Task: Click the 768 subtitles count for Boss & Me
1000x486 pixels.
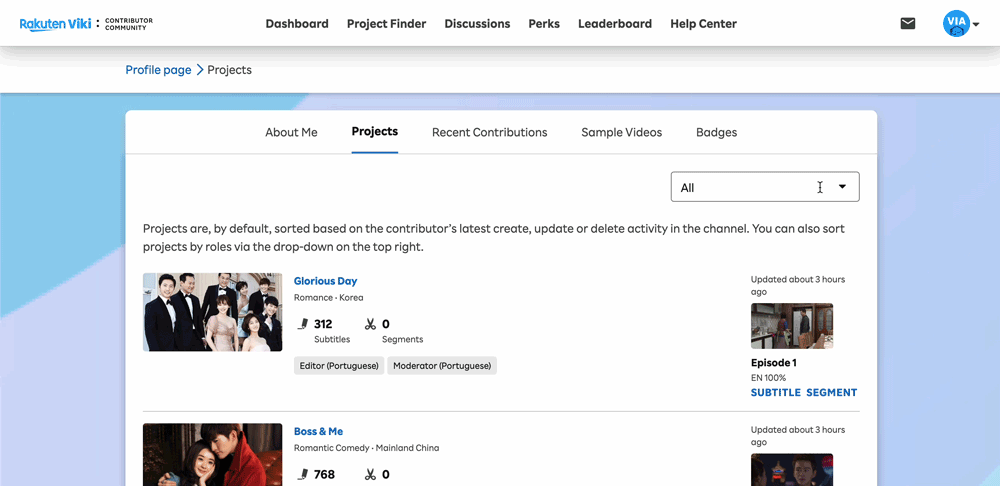Action: [x=324, y=475]
